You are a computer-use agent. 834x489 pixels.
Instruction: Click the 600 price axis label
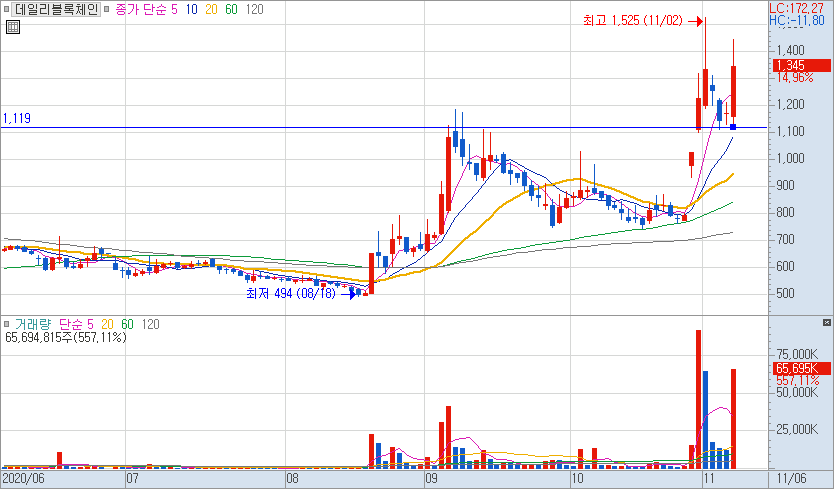tap(785, 267)
